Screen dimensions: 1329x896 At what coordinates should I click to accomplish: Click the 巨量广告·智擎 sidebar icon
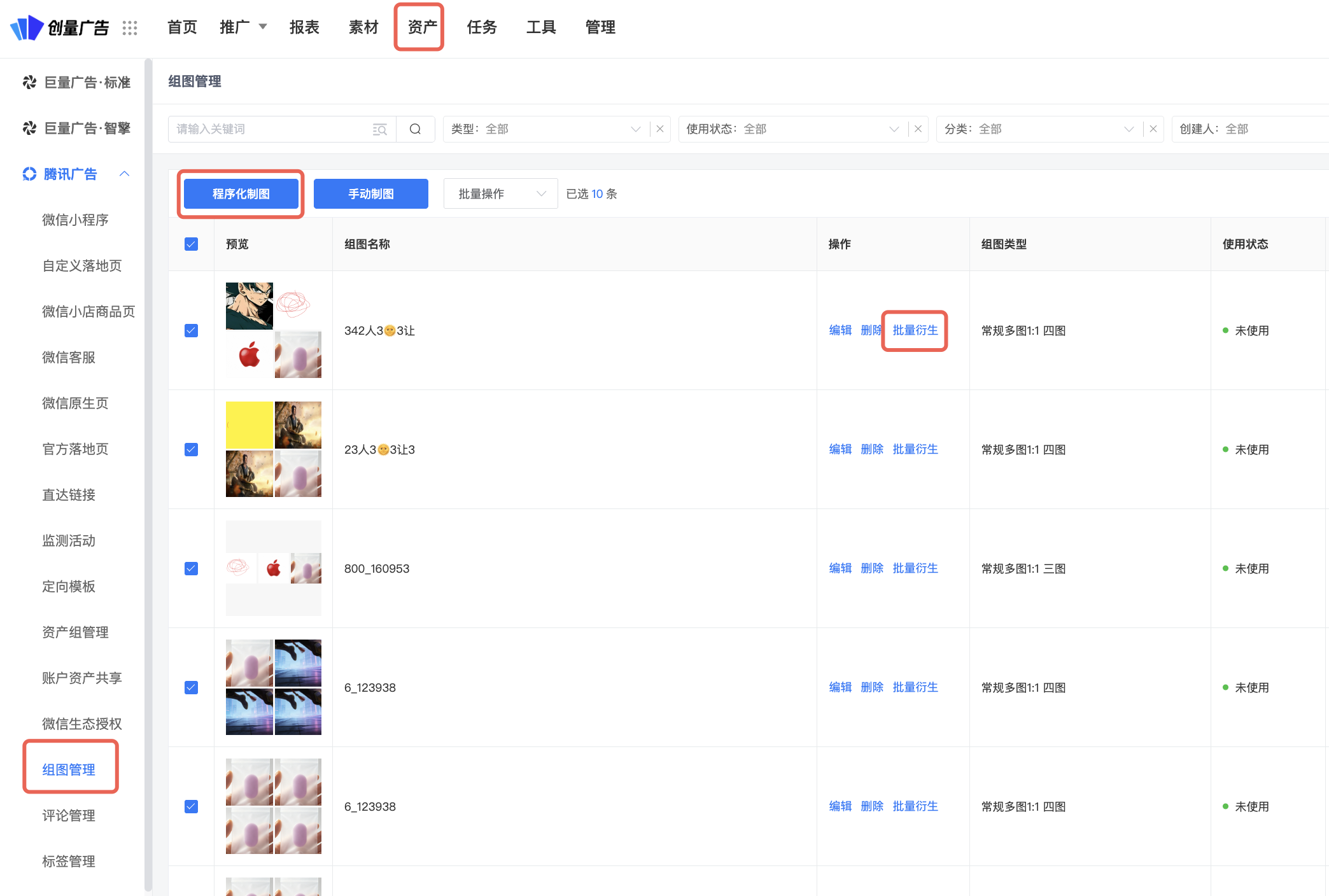(29, 128)
